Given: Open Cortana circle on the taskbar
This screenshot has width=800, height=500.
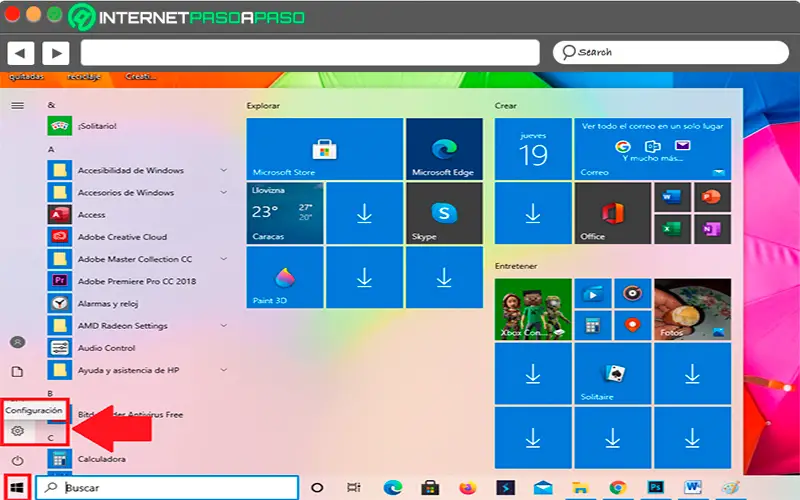Looking at the screenshot, I should click(317, 488).
